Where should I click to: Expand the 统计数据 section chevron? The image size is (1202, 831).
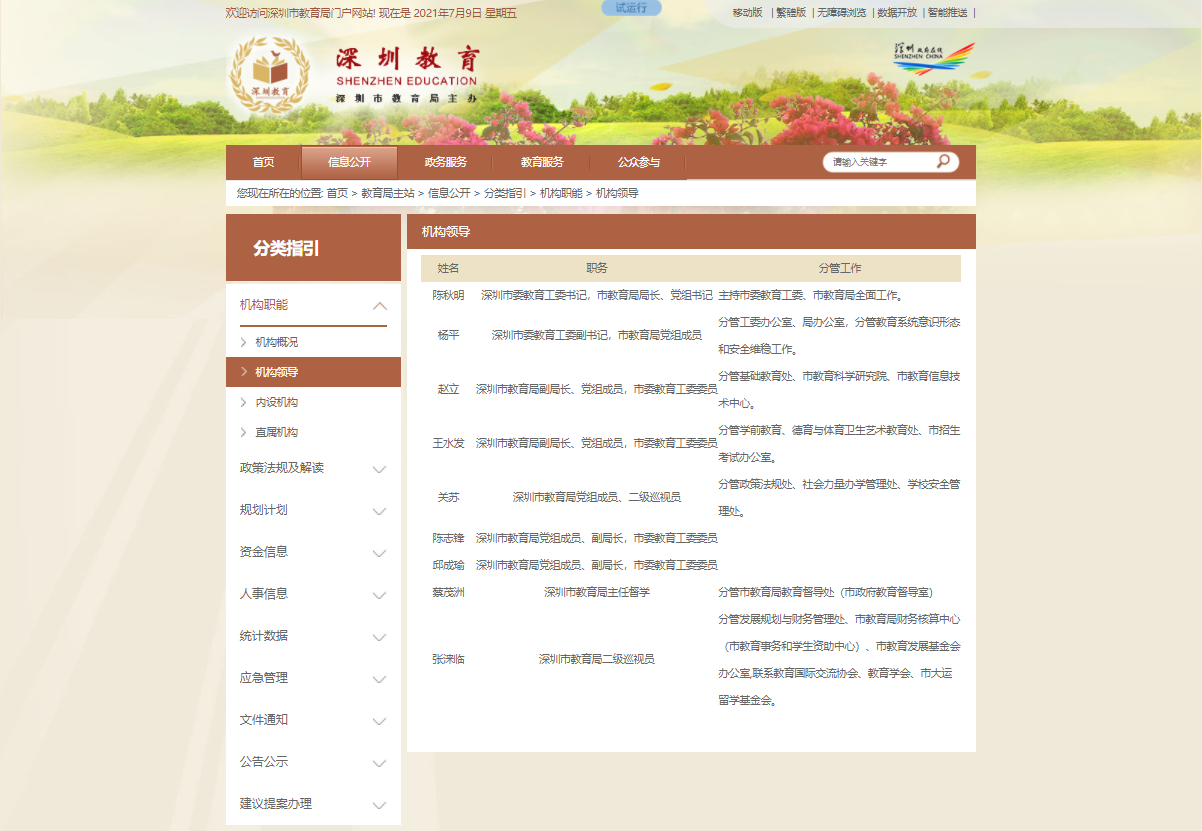[x=379, y=638]
